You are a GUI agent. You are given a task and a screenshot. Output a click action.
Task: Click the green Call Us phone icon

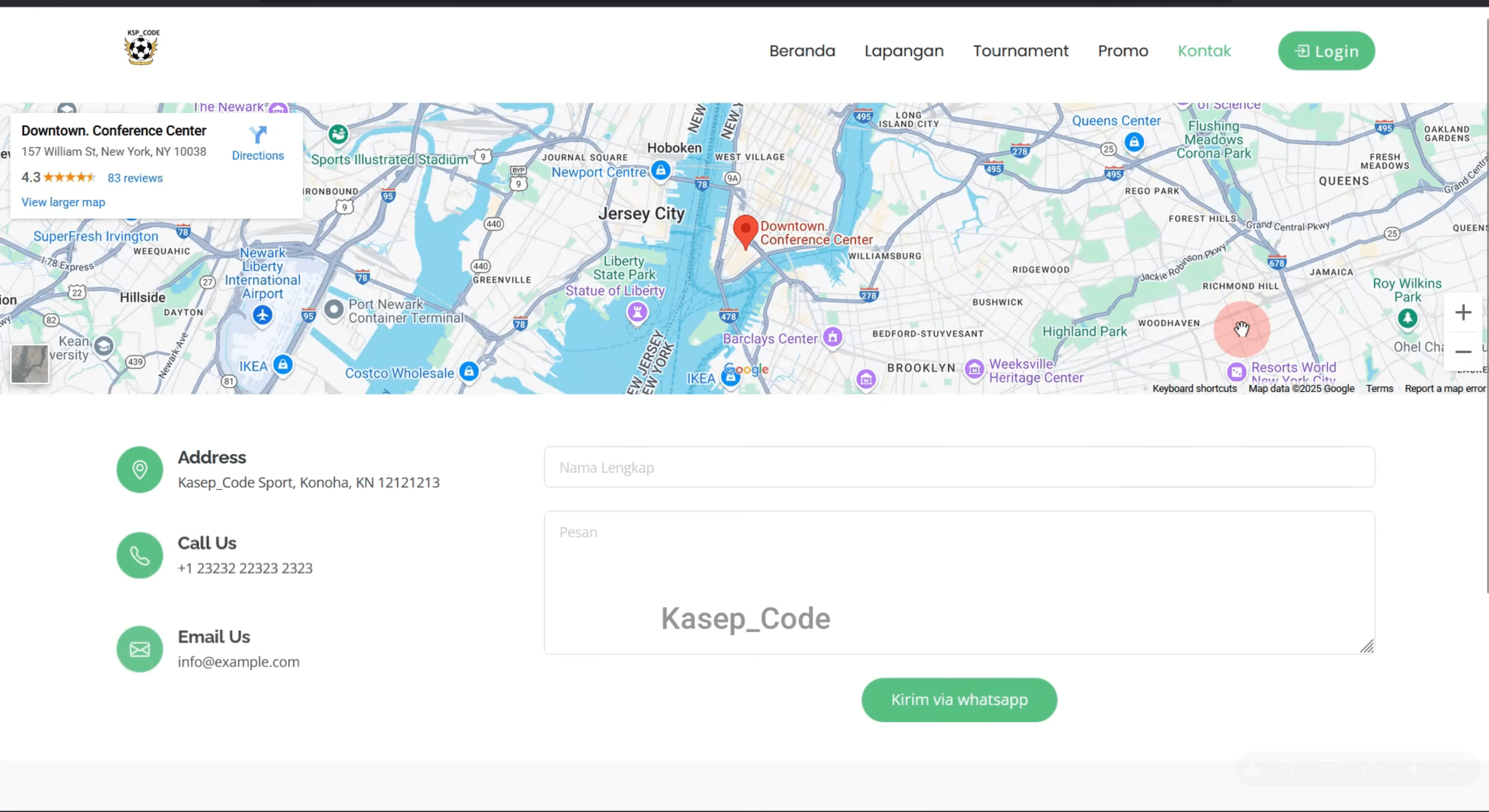pos(140,555)
